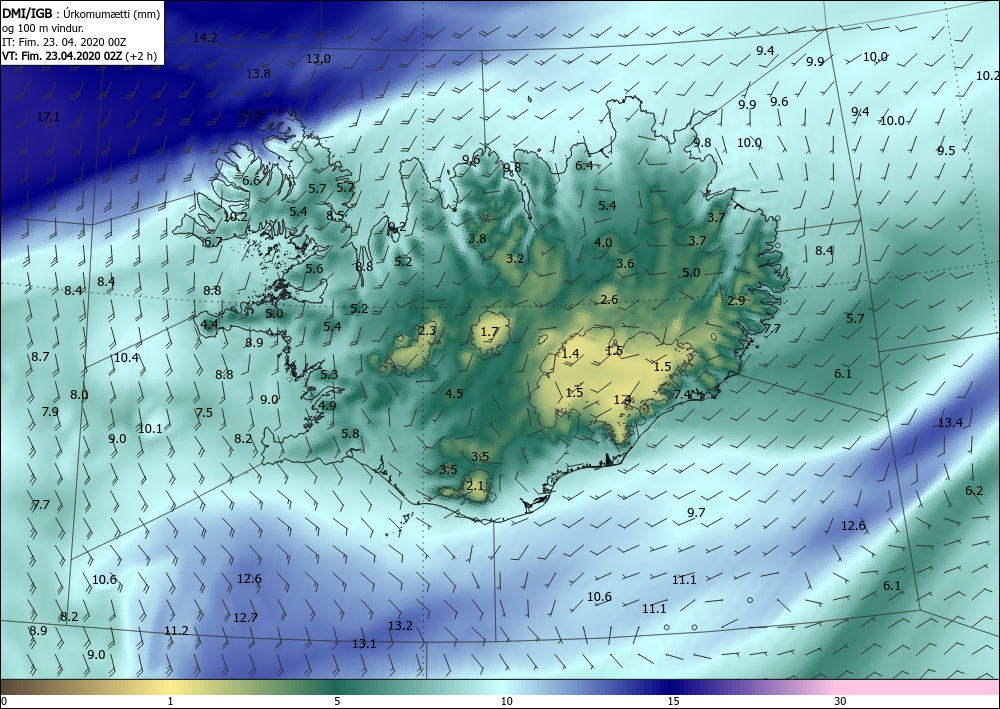This screenshot has width=1000, height=709.
Task: Click the VT valid time line reading 02Z (+2 h)
Action: pyautogui.click(x=79, y=55)
